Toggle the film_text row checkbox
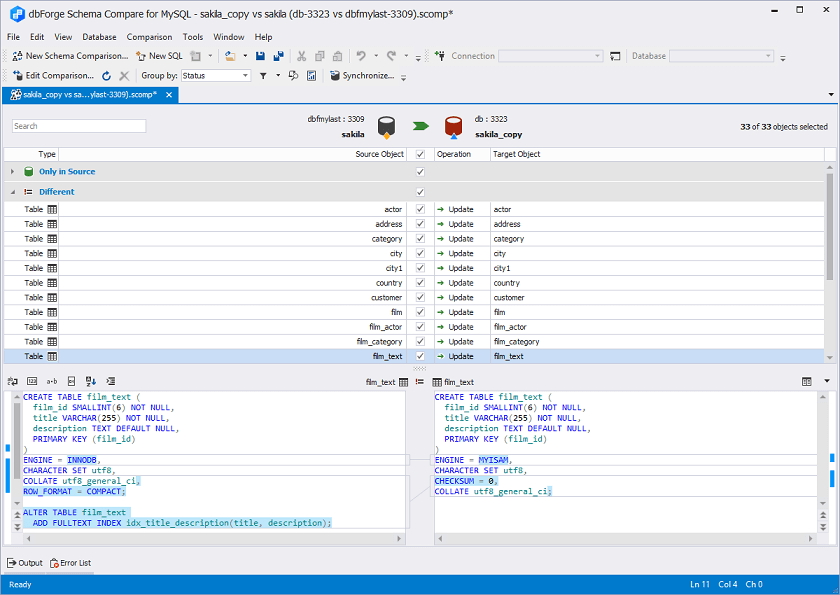Viewport: 840px width, 595px height. pyautogui.click(x=420, y=356)
